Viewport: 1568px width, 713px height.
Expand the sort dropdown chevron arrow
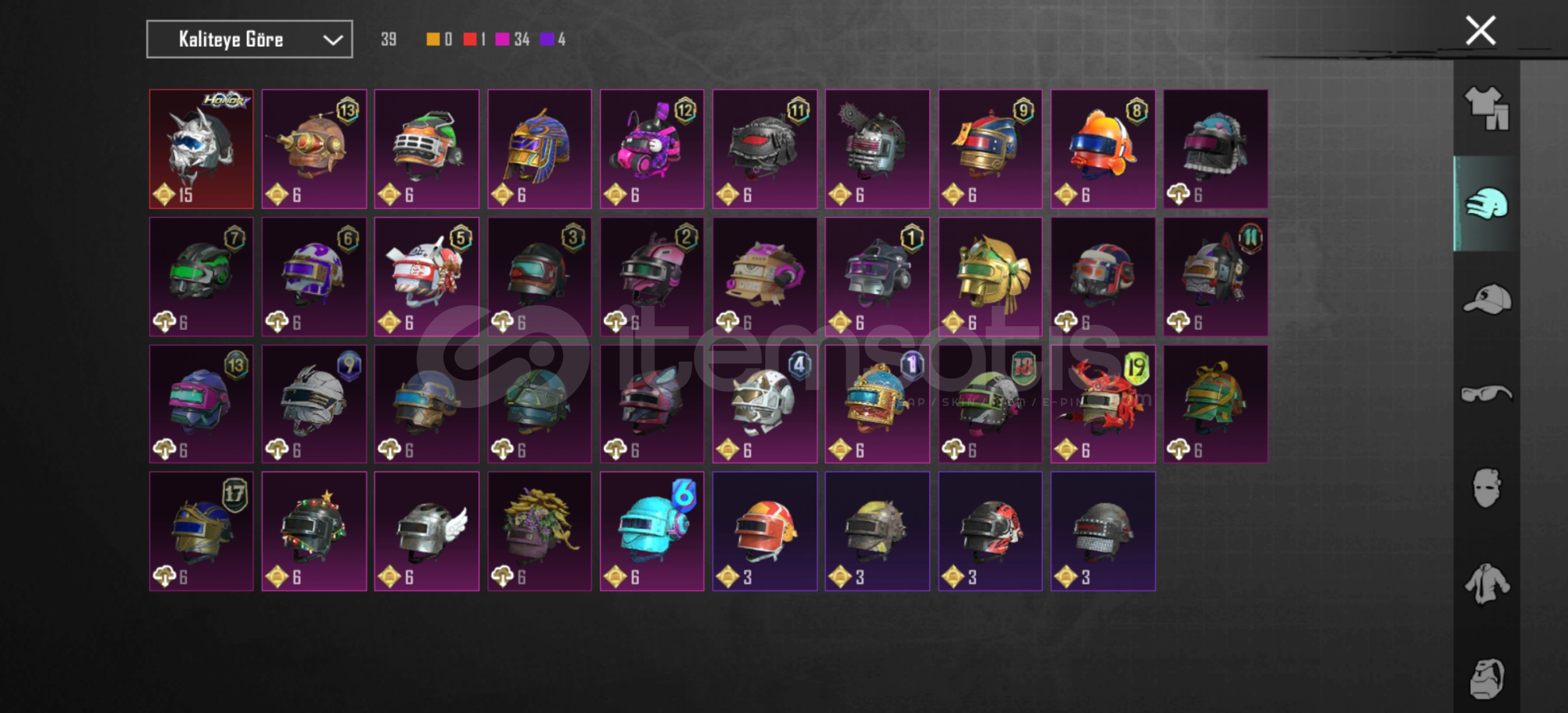pyautogui.click(x=333, y=40)
